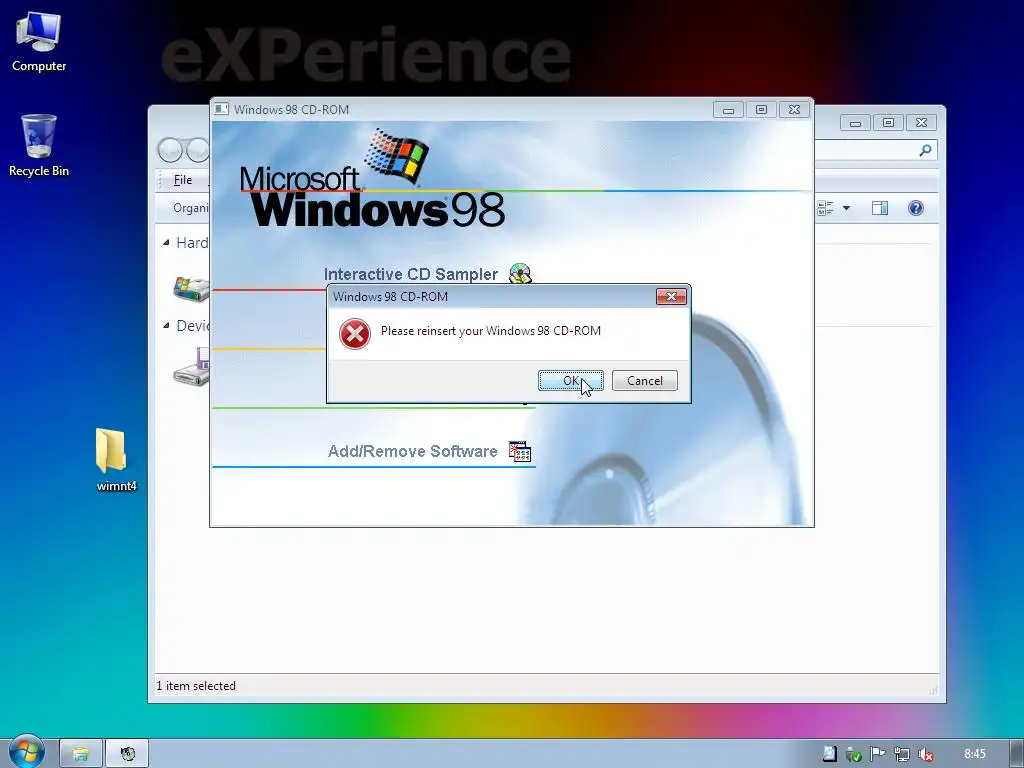Screen dimensions: 1024x768
Task: Click the Show desktop strip at taskbar end
Action: click(x=1017, y=754)
